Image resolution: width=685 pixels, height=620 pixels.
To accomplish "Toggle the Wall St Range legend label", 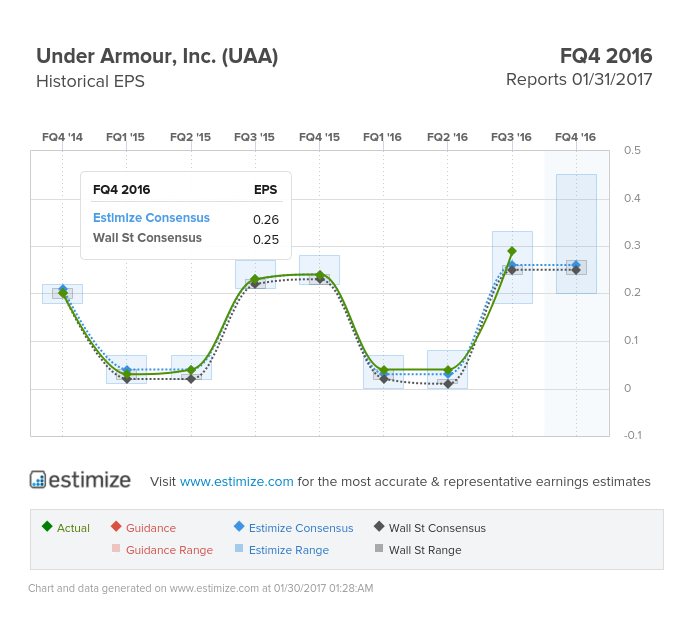I will click(x=425, y=550).
